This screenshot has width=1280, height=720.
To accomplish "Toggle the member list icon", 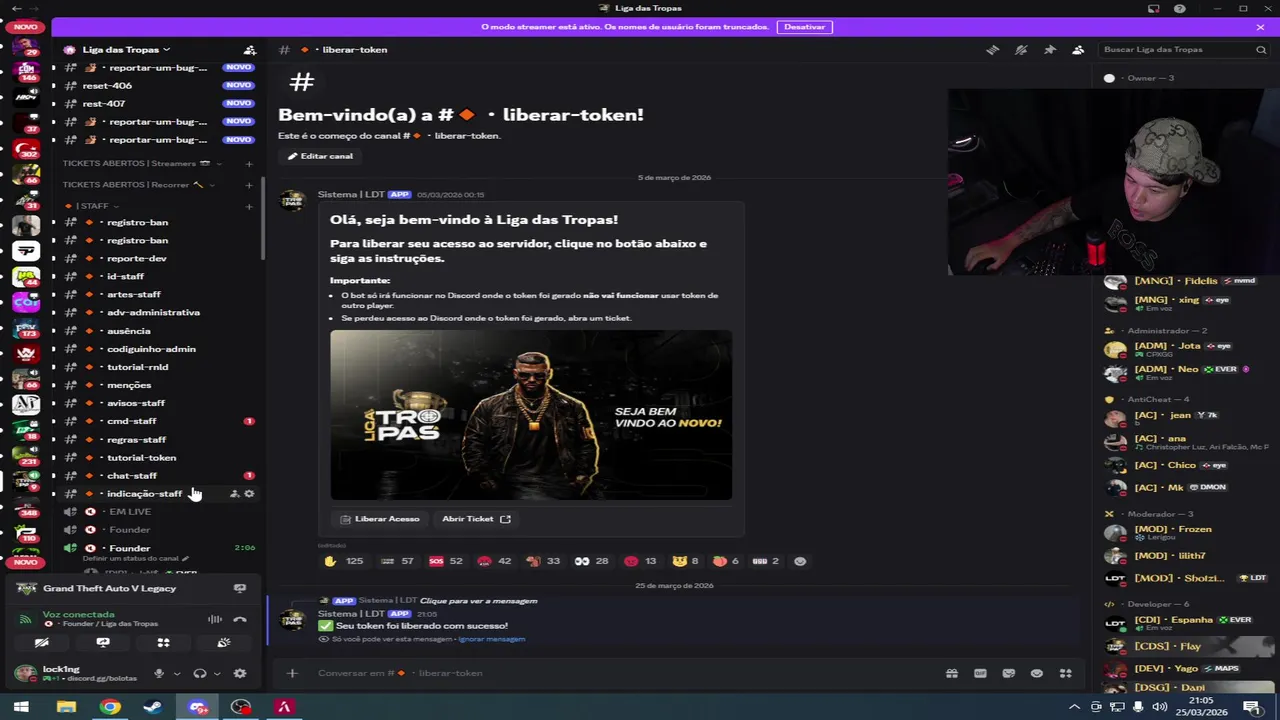I will coord(1078,50).
